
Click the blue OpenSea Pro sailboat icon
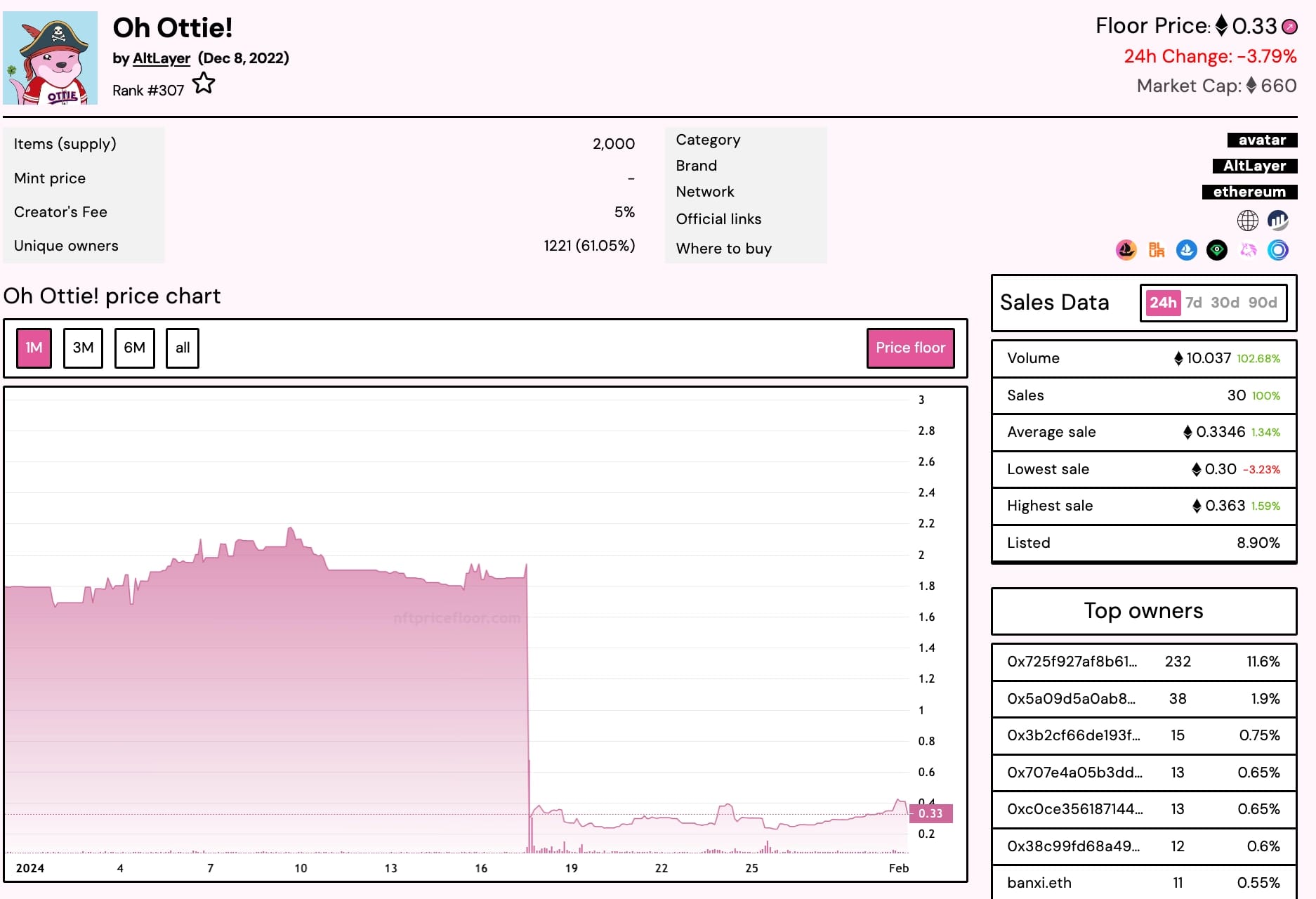pyautogui.click(x=1186, y=250)
